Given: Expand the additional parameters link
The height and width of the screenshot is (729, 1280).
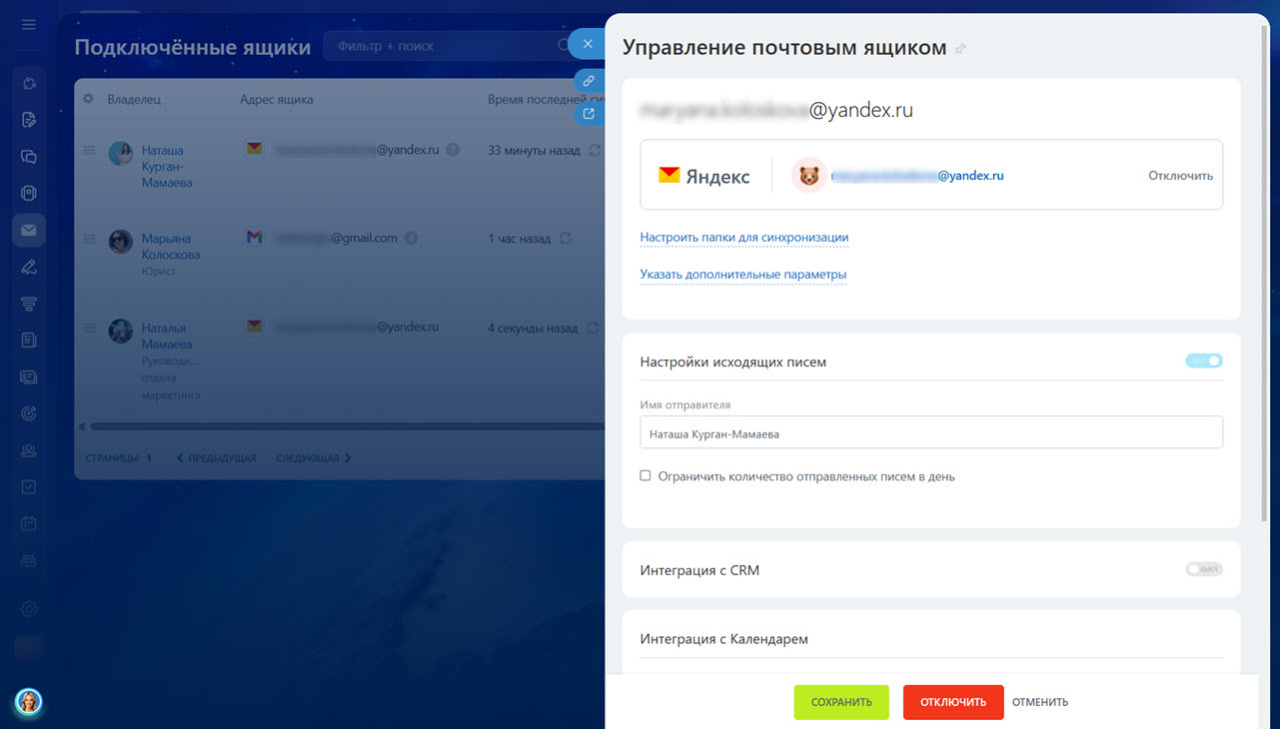Looking at the screenshot, I should (x=743, y=275).
